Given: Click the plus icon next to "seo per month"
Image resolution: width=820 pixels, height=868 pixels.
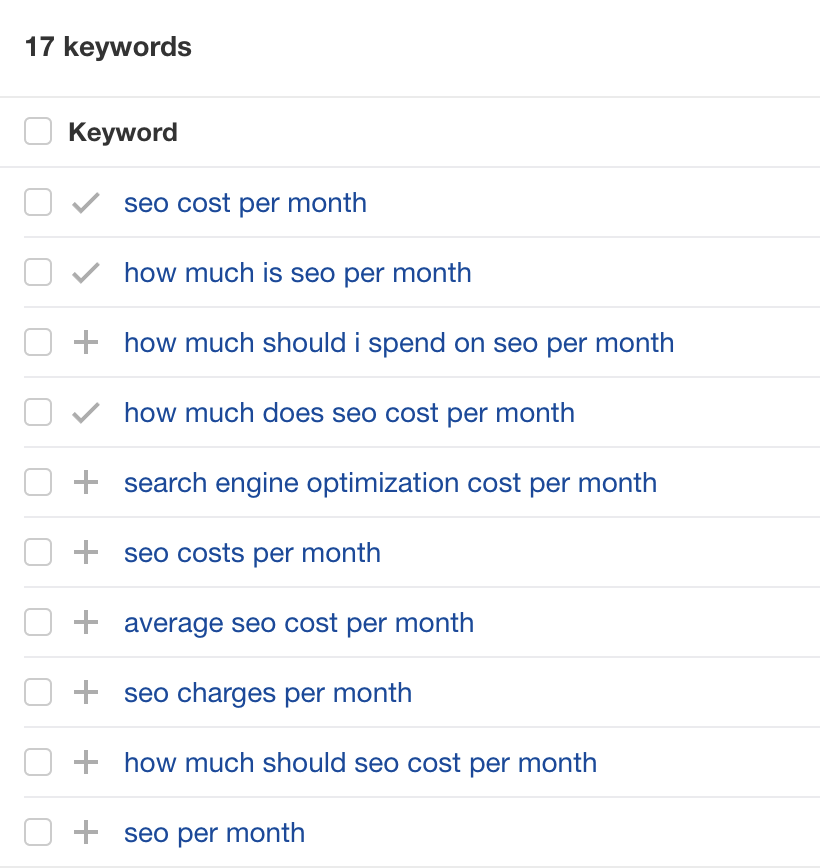Looking at the screenshot, I should tap(86, 832).
